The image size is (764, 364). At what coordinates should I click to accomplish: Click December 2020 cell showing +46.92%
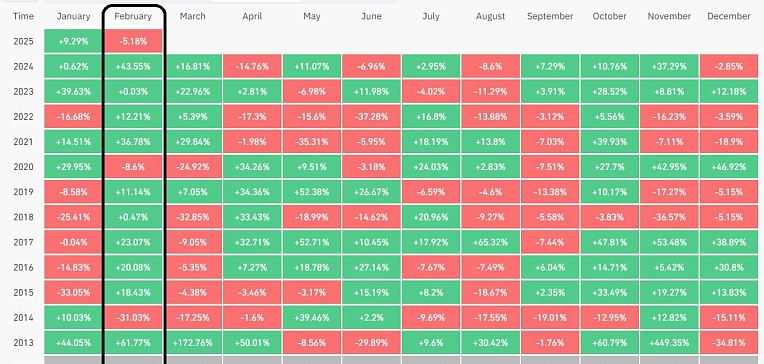click(728, 167)
